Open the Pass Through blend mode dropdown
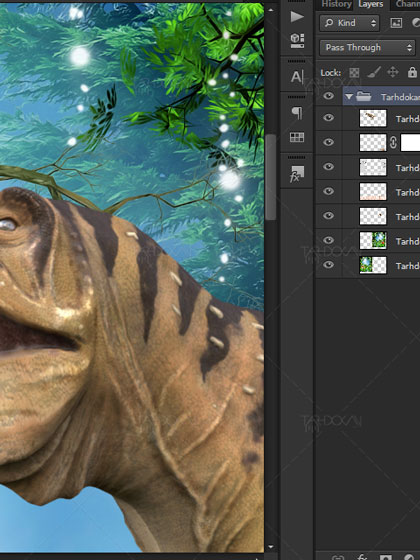 tap(368, 48)
